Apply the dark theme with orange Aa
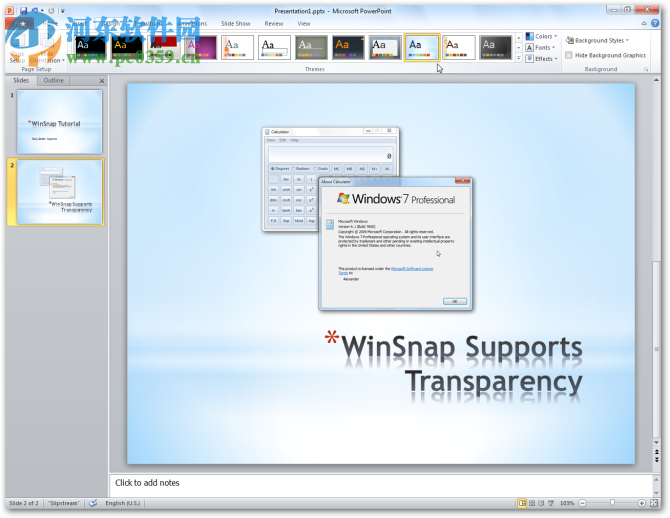The width and height of the screenshot is (670, 518). click(348, 47)
